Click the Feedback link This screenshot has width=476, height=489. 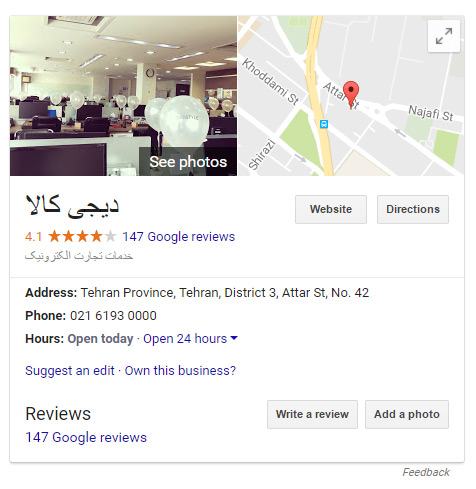[x=426, y=472]
